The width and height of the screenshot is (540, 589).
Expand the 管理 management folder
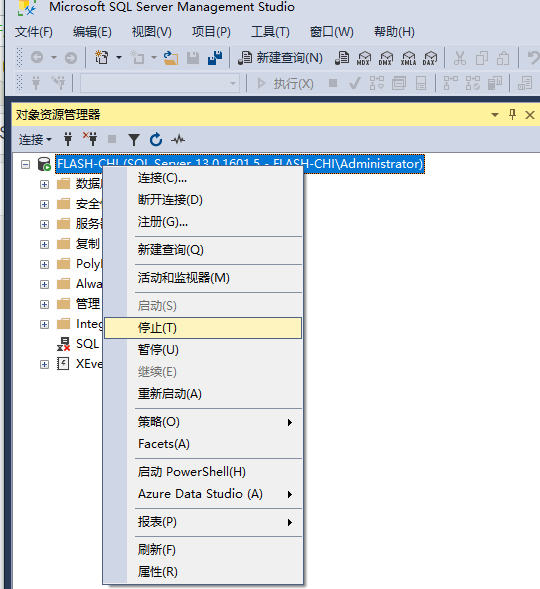tap(44, 304)
